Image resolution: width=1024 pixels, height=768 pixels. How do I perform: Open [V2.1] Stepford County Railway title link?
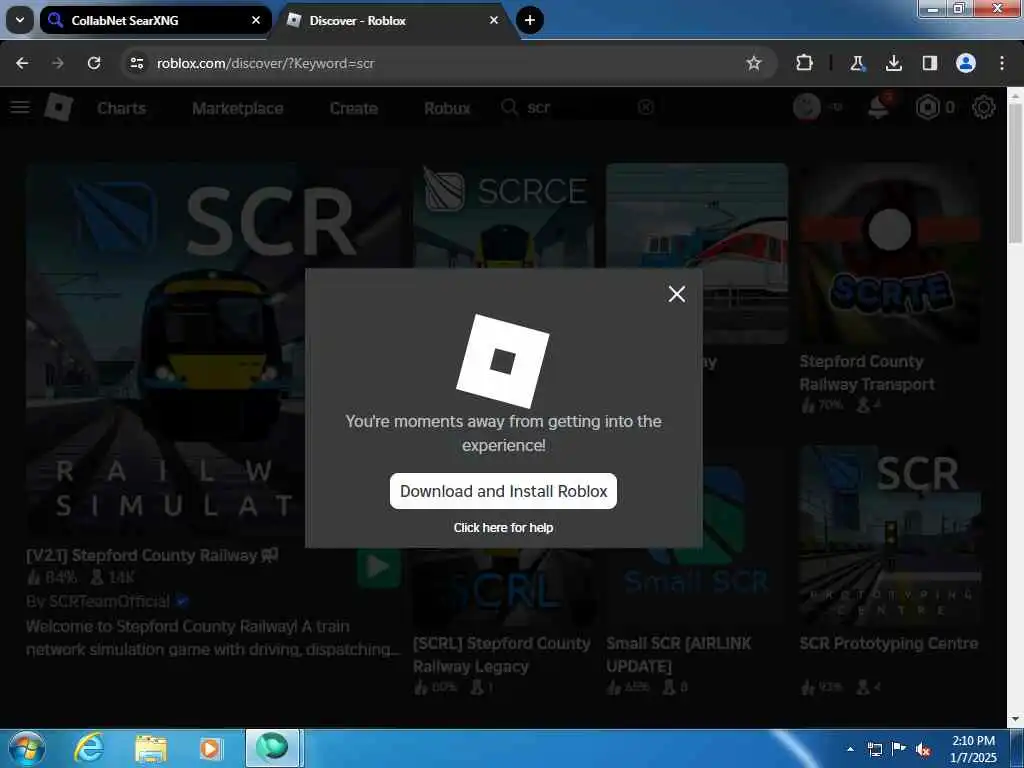152,555
